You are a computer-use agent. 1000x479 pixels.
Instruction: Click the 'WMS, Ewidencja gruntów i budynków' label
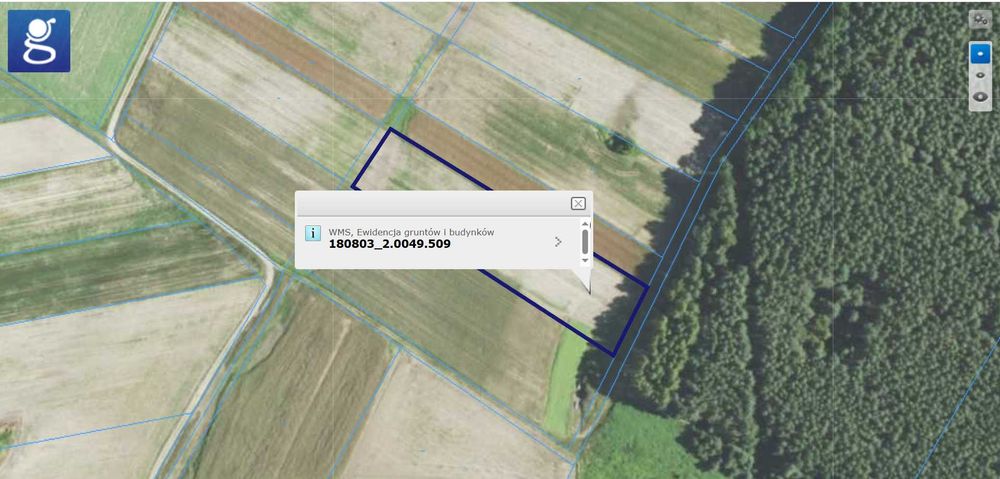point(411,232)
